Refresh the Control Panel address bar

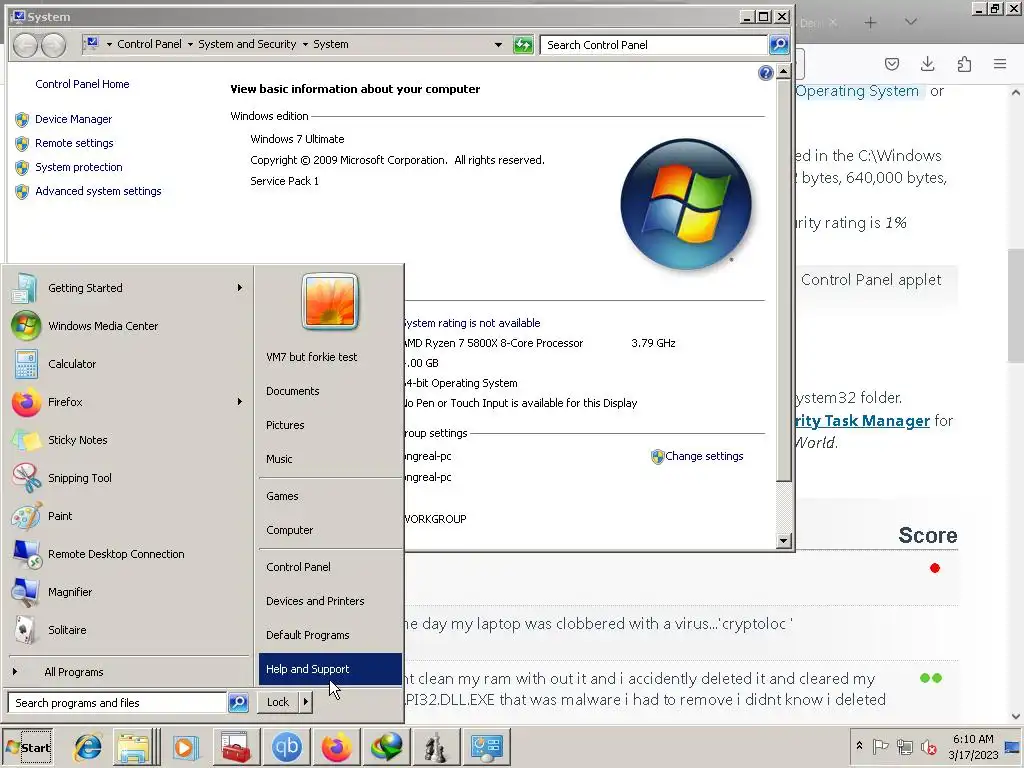pos(523,44)
